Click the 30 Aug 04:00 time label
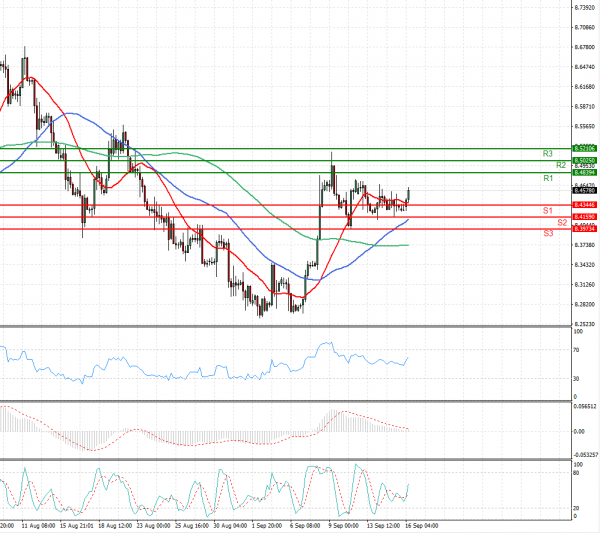The height and width of the screenshot is (533, 600). 230,526
